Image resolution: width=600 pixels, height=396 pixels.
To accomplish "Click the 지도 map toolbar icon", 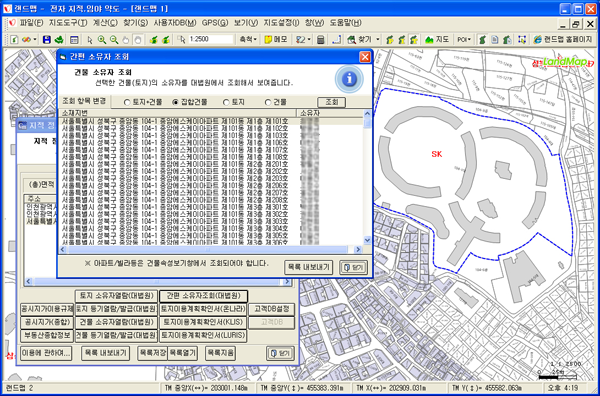I will coord(437,39).
